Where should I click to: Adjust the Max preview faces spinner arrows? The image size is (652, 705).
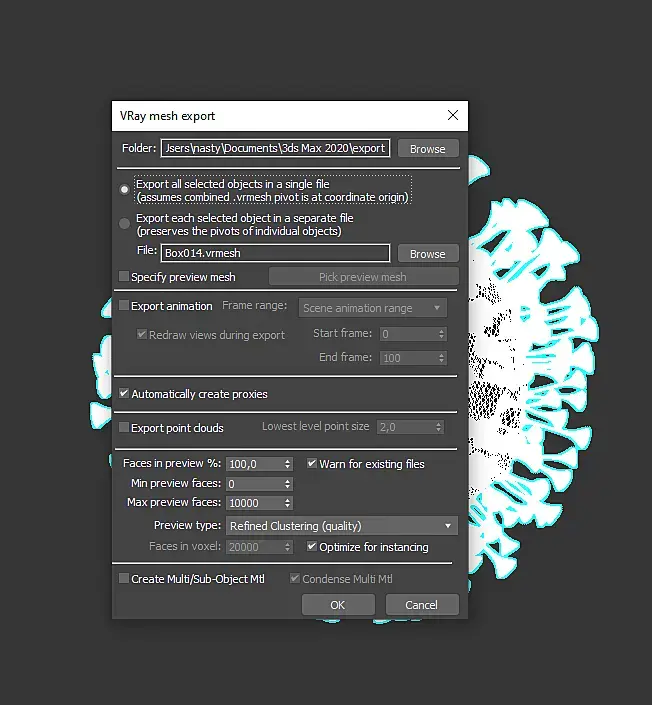[288, 503]
